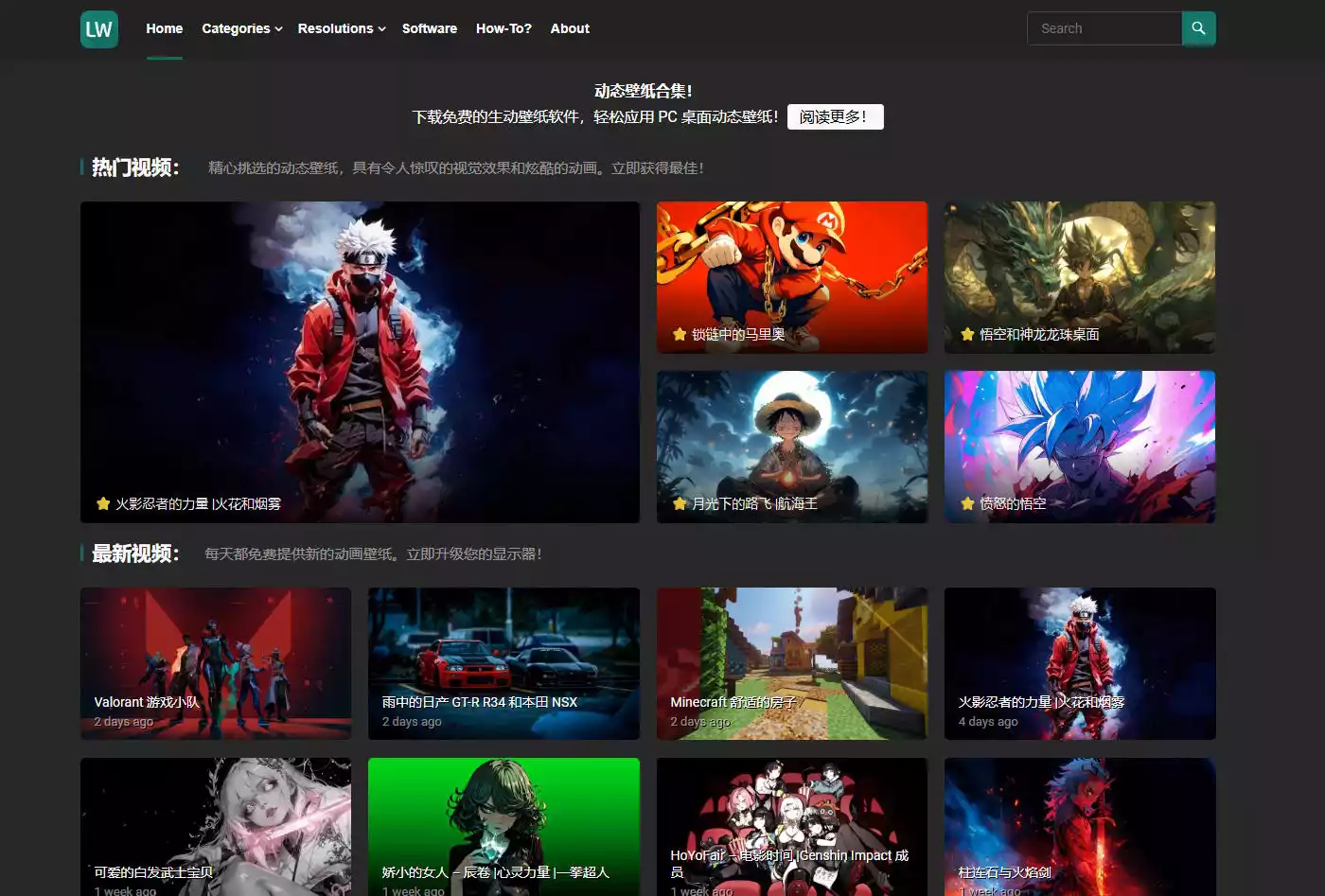Image resolution: width=1325 pixels, height=896 pixels.
Task: Click the 最新视频: section heading
Action: (x=135, y=553)
